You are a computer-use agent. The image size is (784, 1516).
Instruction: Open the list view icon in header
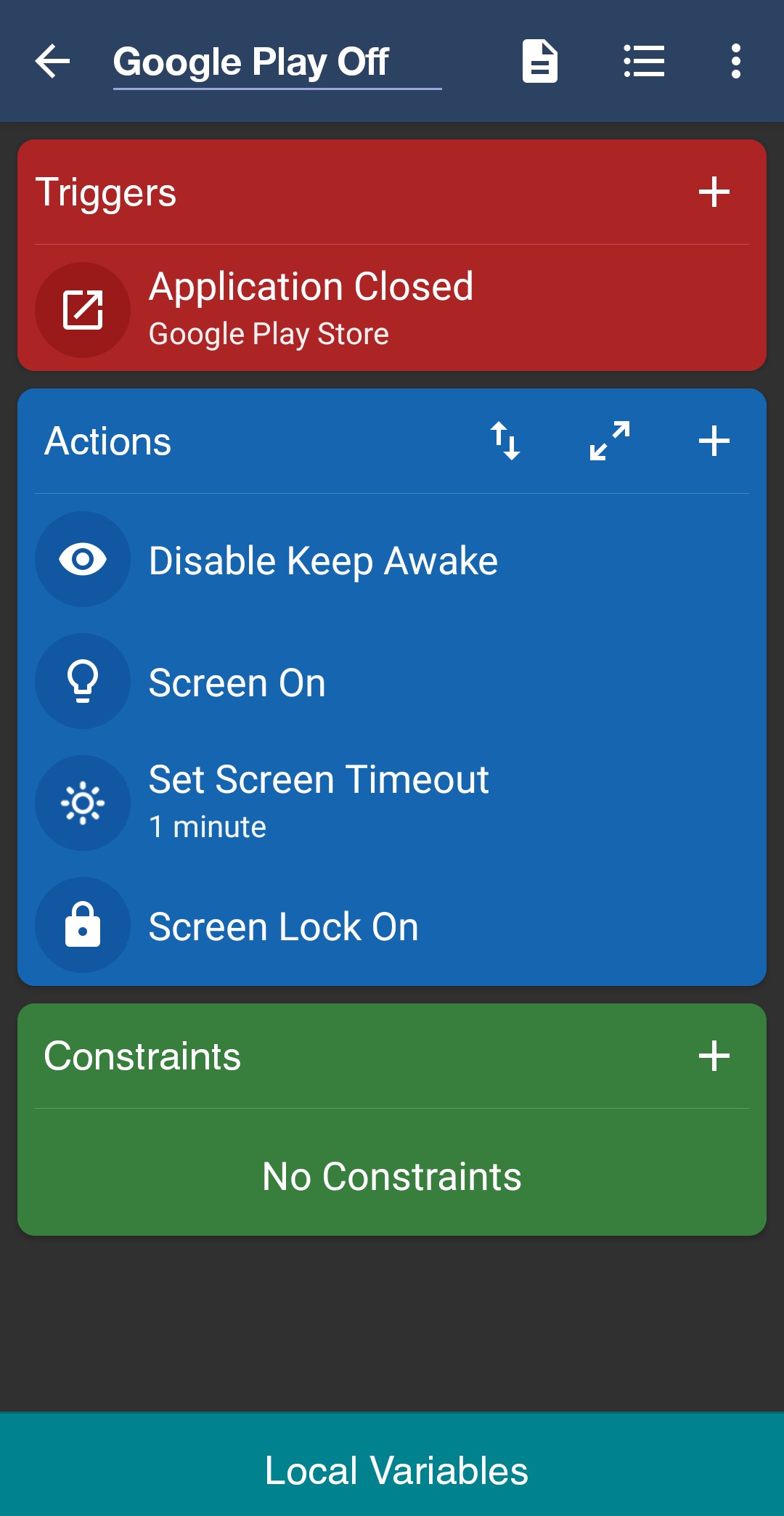click(x=644, y=61)
